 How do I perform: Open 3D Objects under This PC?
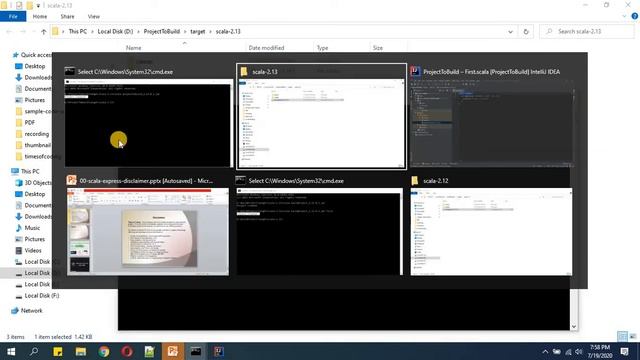point(33,183)
